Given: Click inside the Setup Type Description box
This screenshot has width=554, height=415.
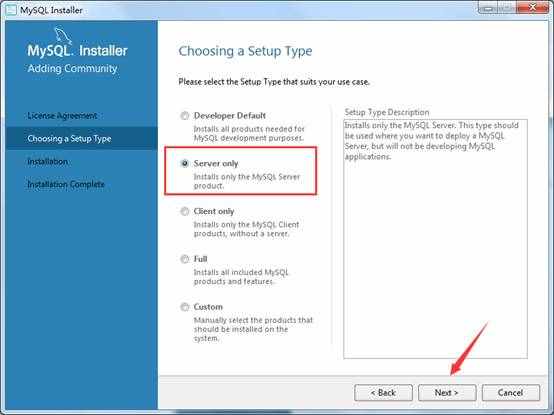Looking at the screenshot, I should 435,239.
